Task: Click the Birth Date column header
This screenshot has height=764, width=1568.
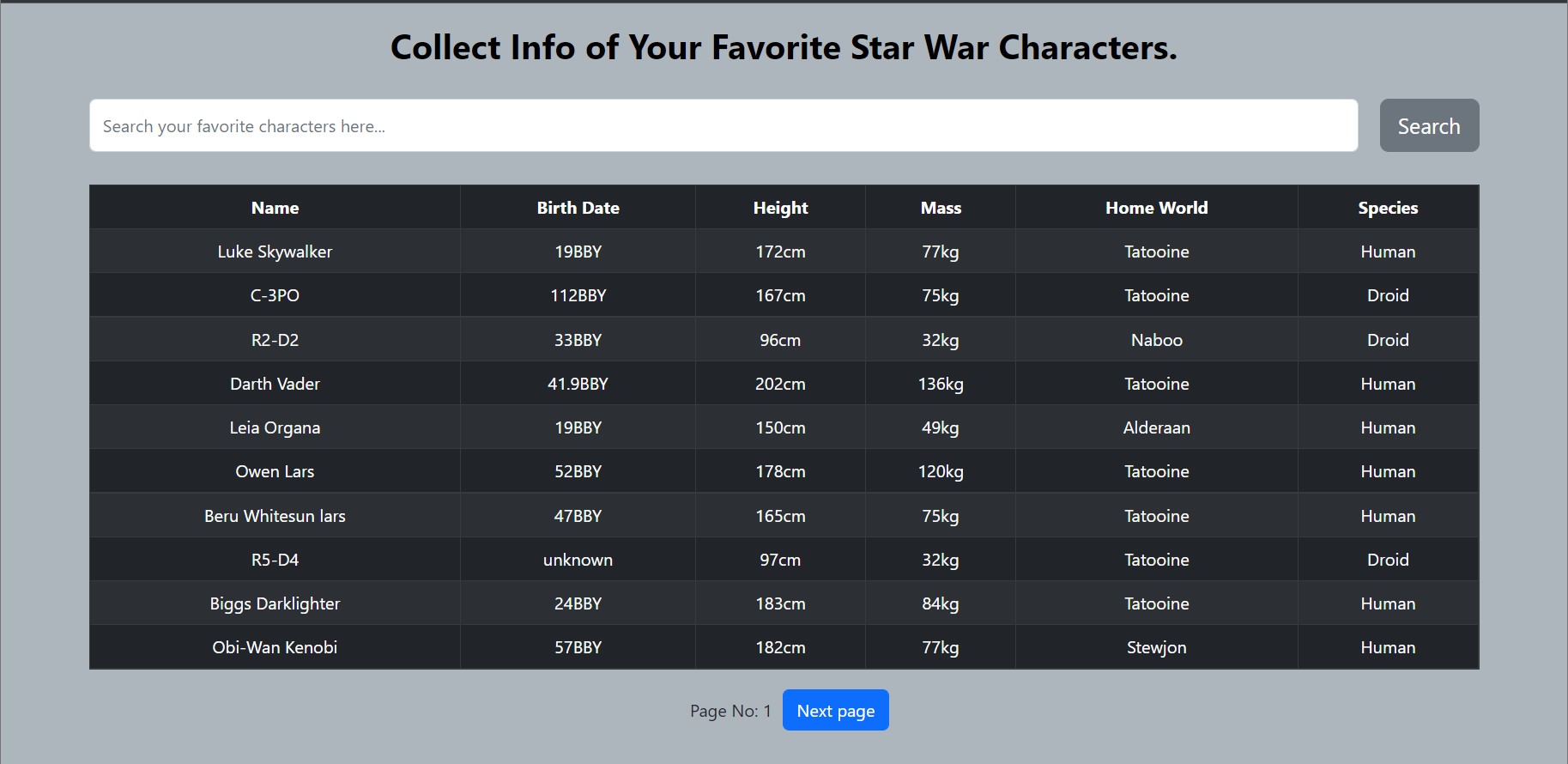Action: click(578, 207)
